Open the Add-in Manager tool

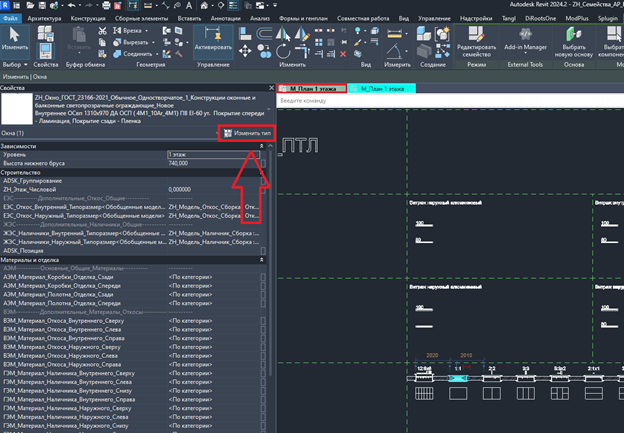(525, 39)
